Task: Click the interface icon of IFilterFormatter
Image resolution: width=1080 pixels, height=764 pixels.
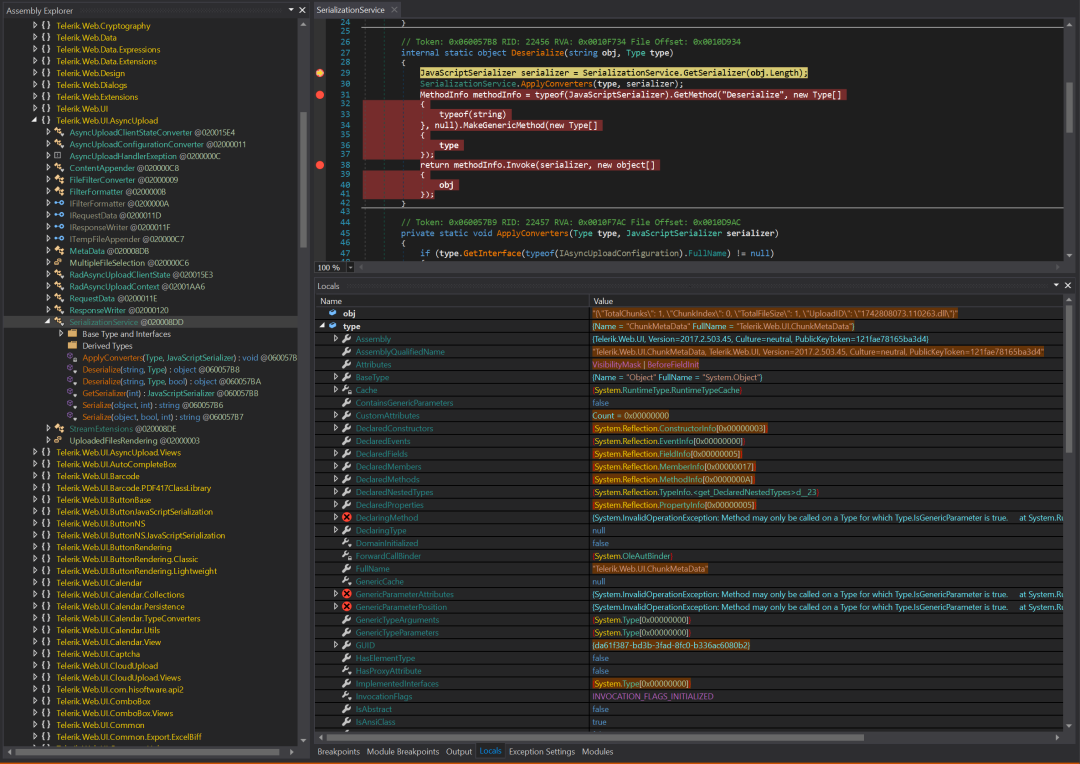Action: coord(59,203)
